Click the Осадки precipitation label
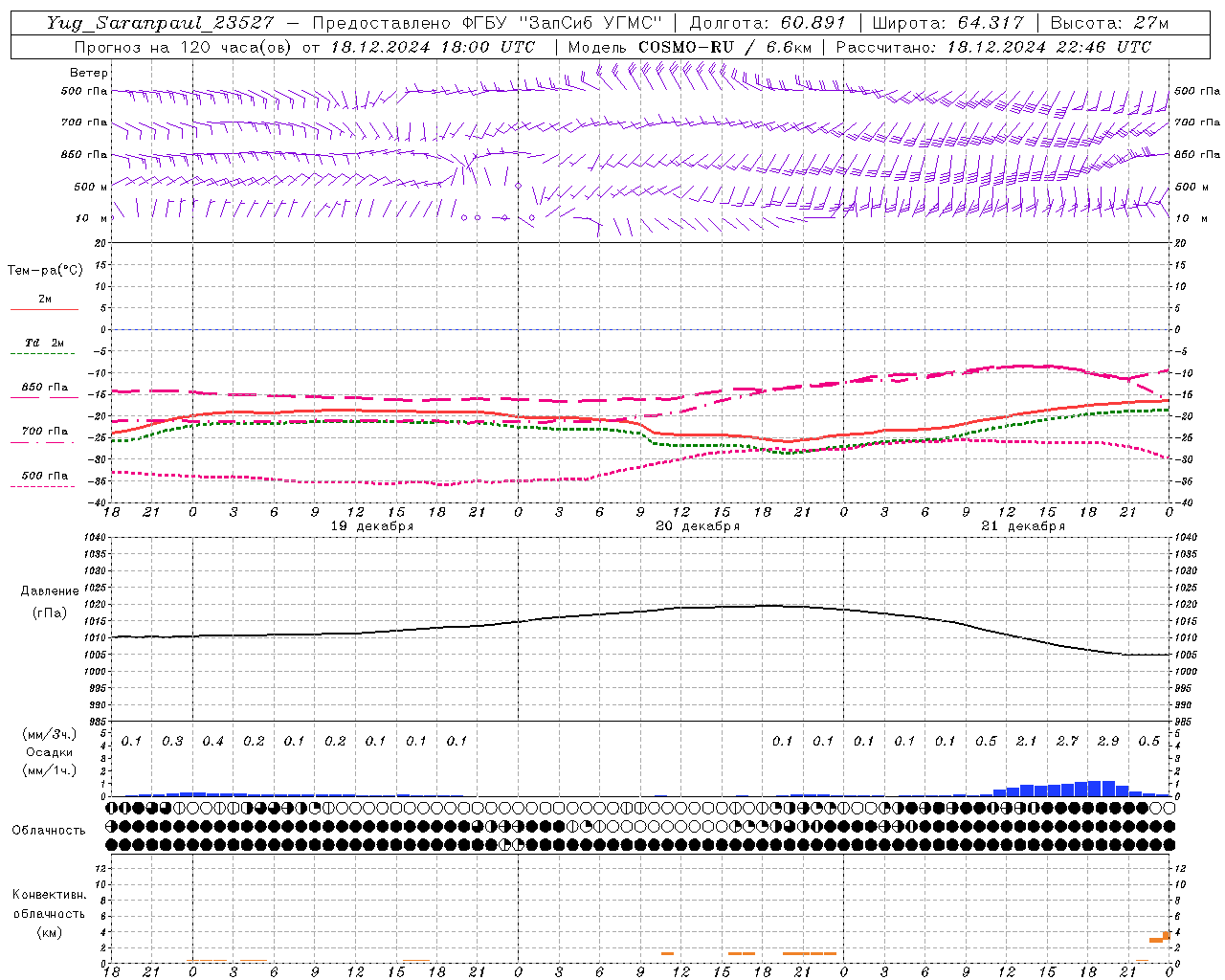The height and width of the screenshot is (980, 1225). point(50,752)
